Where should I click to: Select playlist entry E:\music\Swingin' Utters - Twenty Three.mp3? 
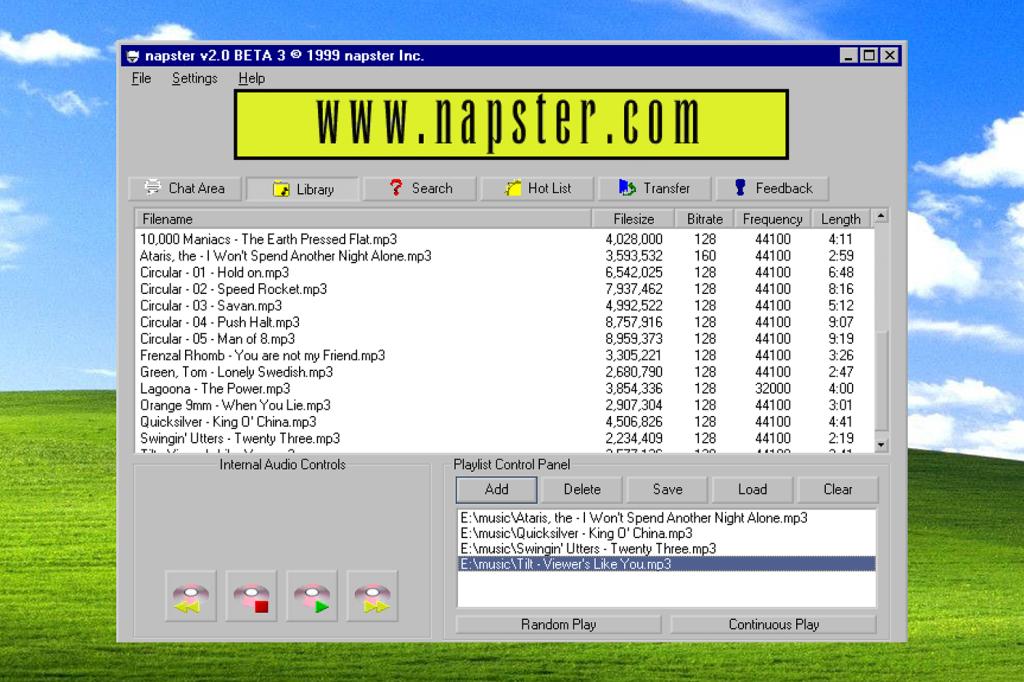[x=666, y=549]
